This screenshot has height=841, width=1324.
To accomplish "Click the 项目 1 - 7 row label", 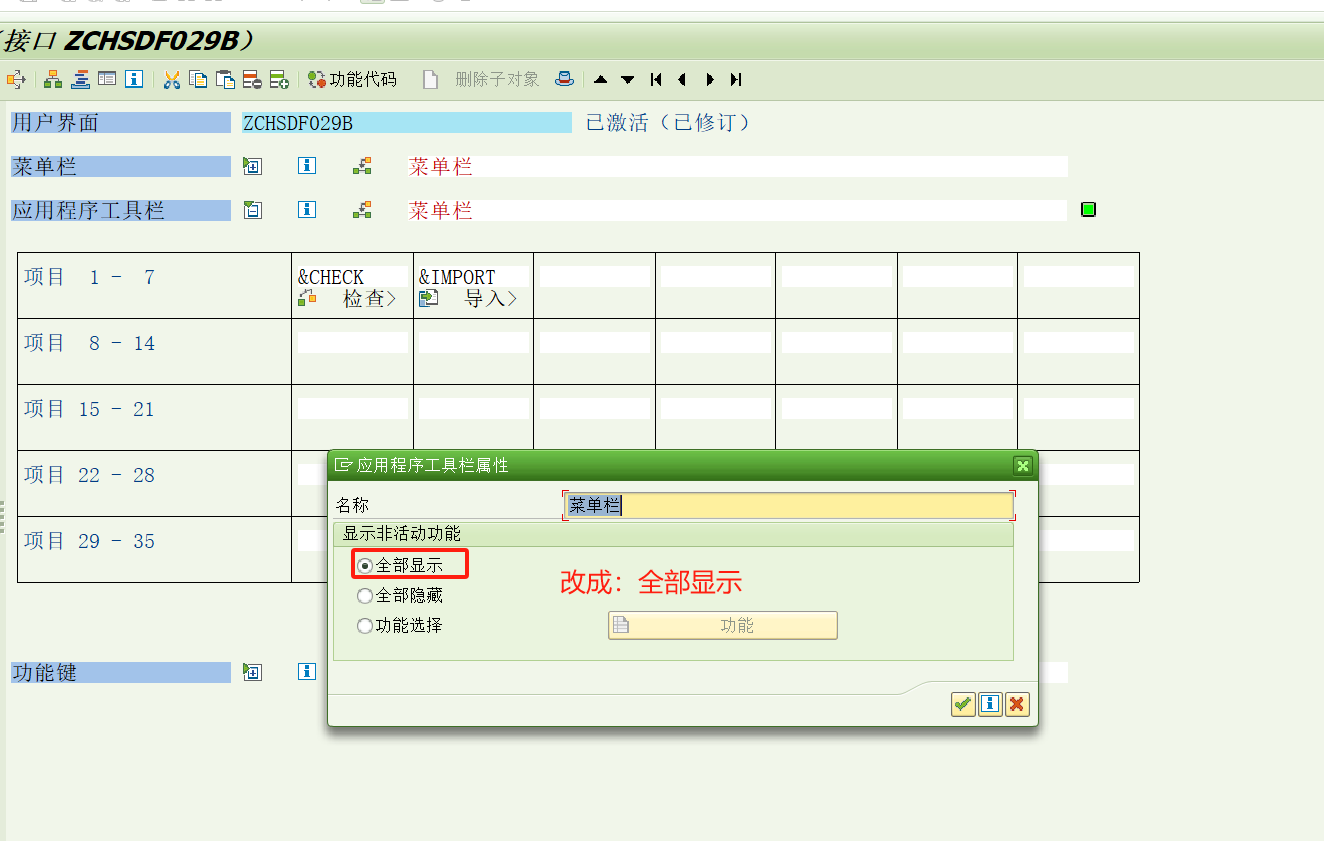I will 90,277.
